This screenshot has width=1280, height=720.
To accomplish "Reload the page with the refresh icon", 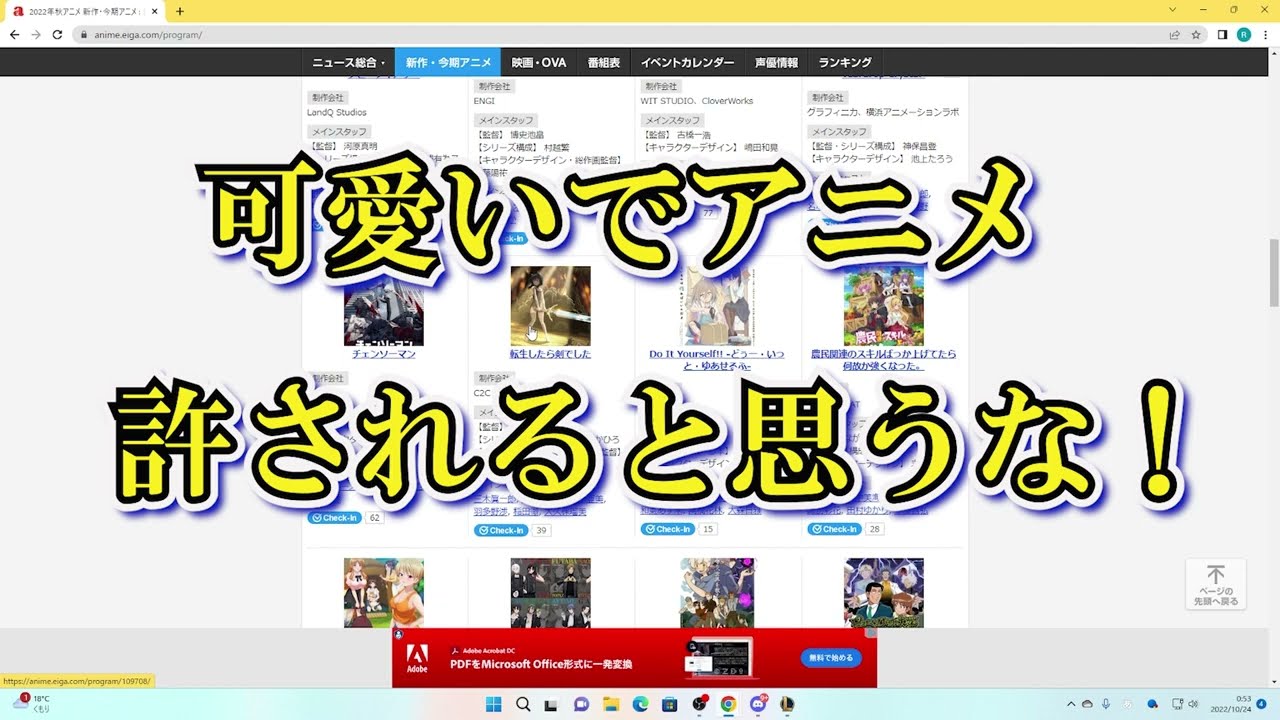I will pyautogui.click(x=57, y=34).
